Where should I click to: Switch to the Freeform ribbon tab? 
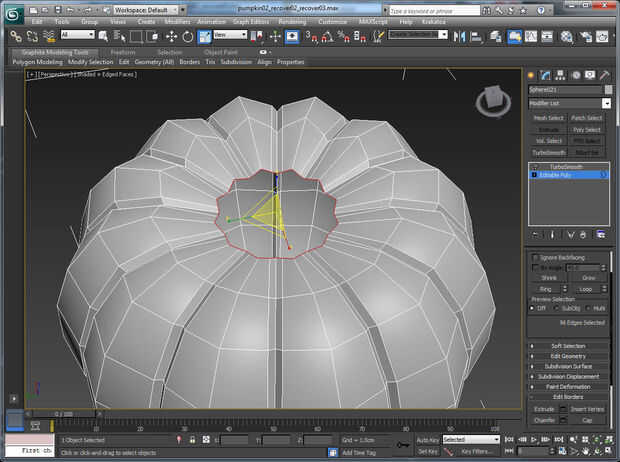pyautogui.click(x=122, y=52)
